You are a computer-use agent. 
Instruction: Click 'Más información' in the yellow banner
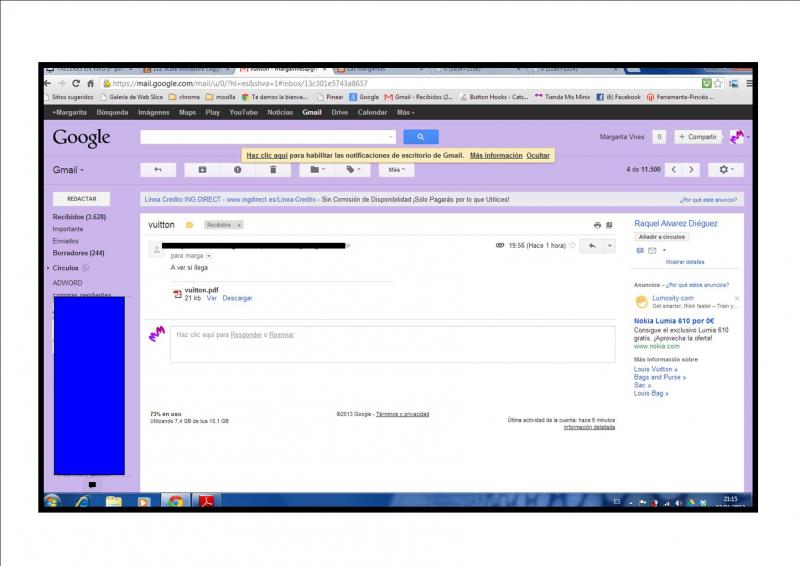point(496,155)
